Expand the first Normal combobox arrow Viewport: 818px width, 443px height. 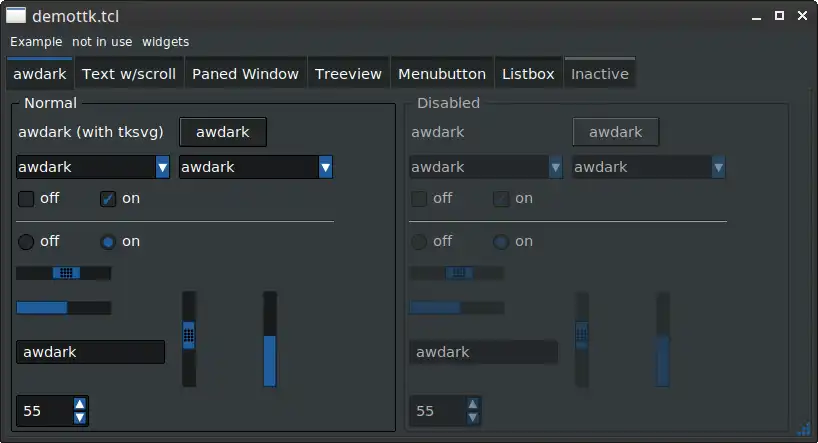coord(163,167)
